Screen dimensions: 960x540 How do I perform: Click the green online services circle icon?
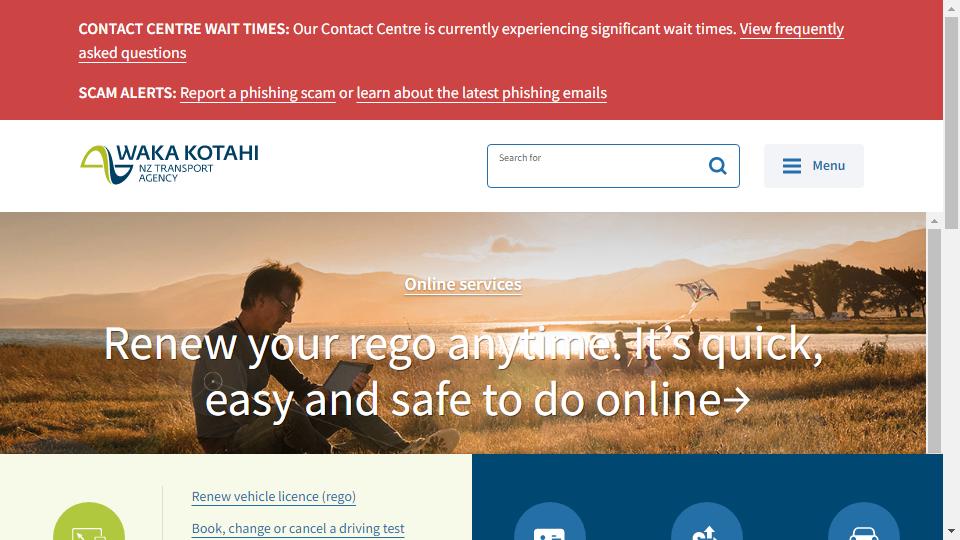click(x=89, y=521)
